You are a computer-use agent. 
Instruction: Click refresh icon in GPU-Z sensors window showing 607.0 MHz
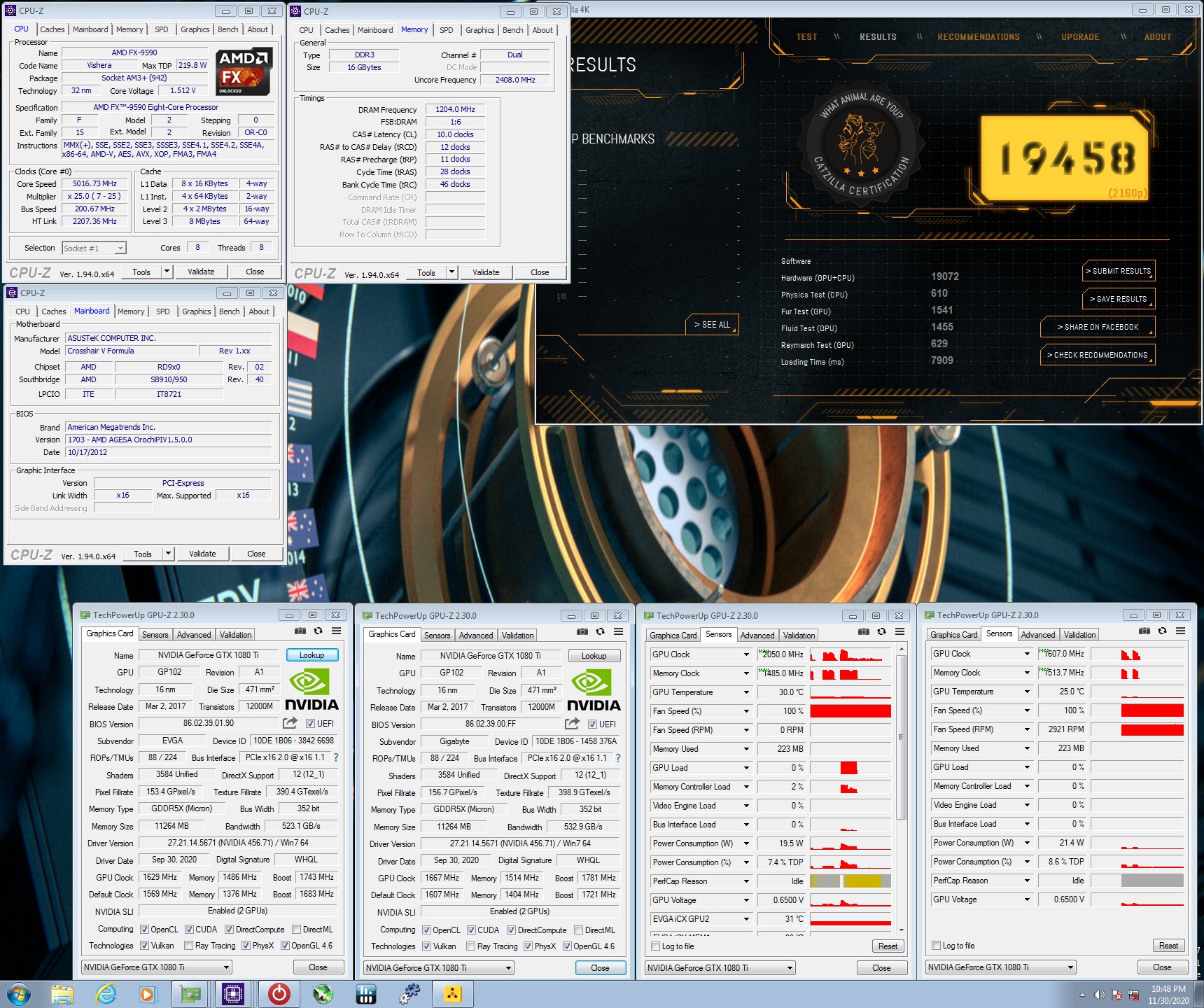click(1162, 631)
